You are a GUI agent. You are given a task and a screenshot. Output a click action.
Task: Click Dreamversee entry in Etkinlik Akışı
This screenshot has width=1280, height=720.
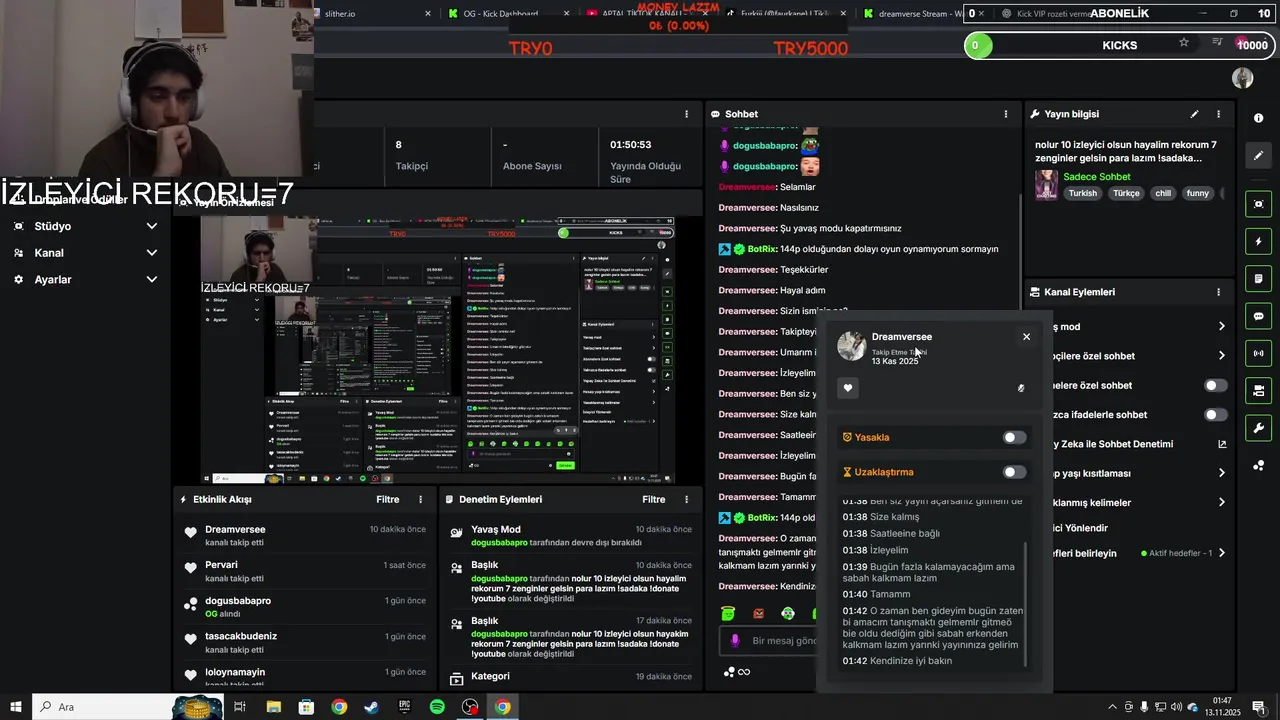point(305,535)
